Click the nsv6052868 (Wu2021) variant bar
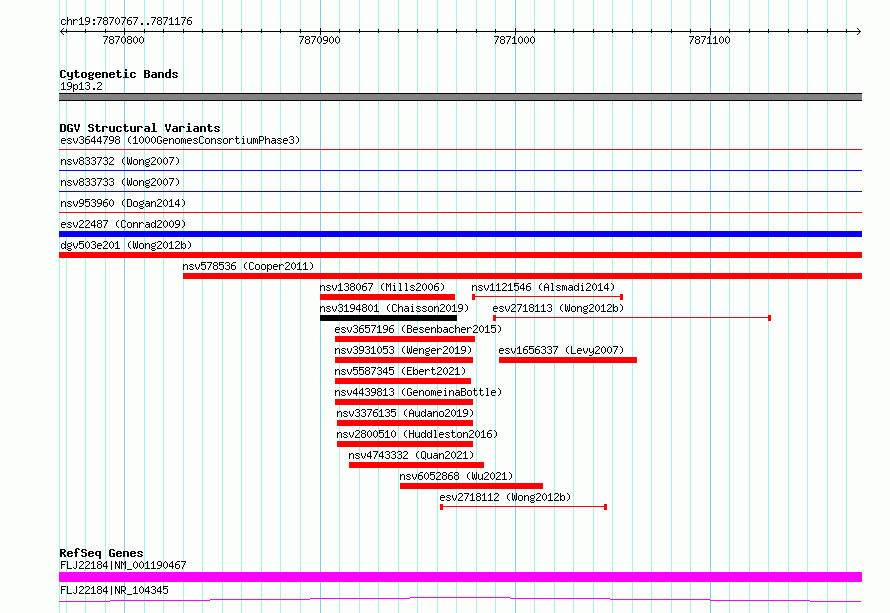890x613 pixels. click(471, 486)
